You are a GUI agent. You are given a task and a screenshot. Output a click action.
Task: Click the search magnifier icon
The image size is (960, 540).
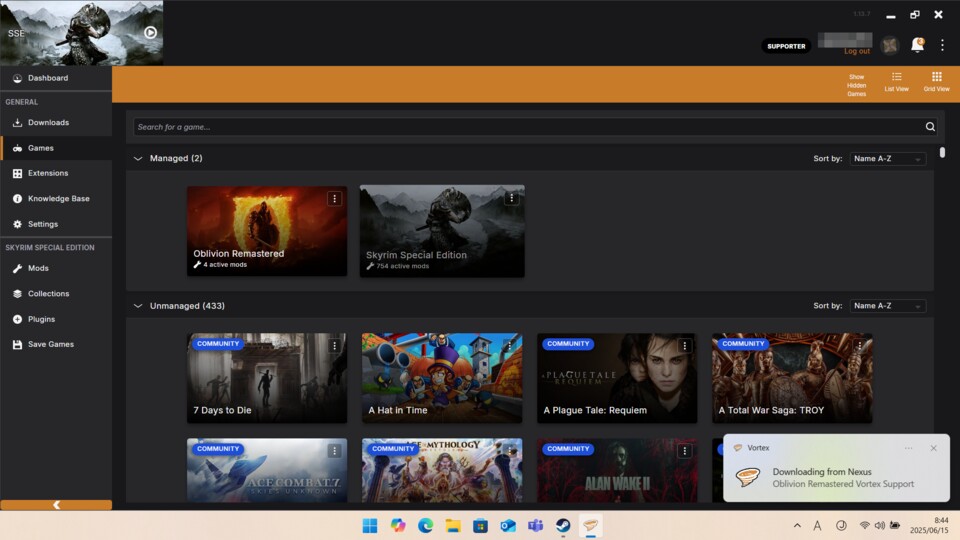pyautogui.click(x=930, y=127)
